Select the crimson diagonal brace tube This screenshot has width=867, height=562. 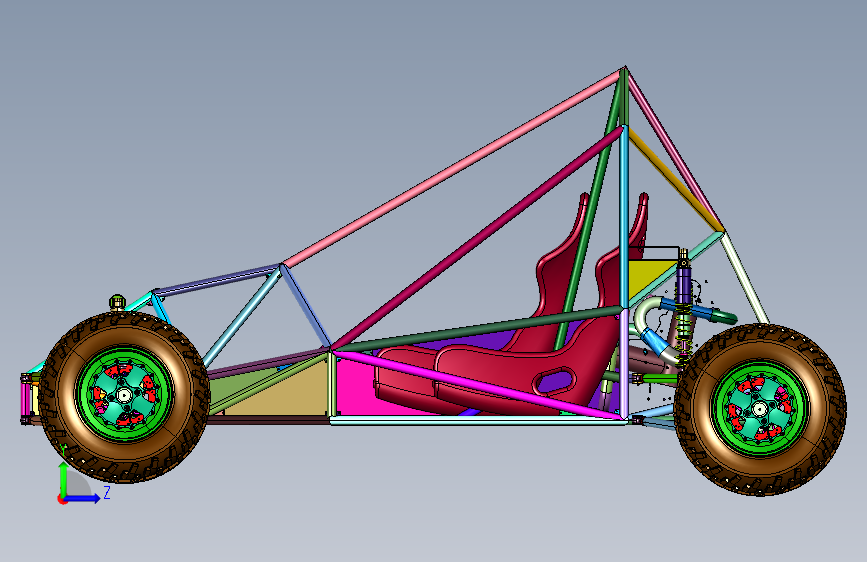477,238
